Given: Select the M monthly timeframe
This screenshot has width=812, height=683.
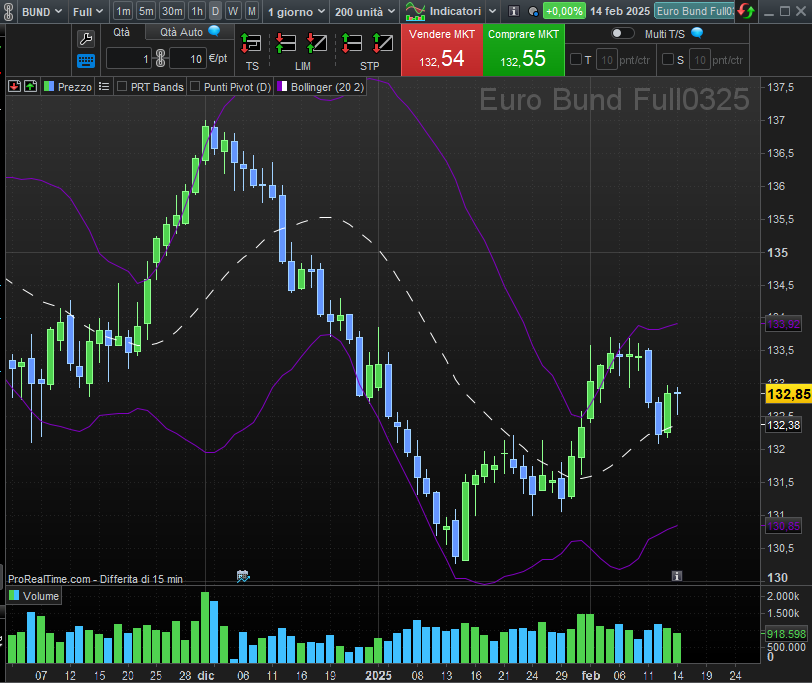Looking at the screenshot, I should [x=252, y=11].
